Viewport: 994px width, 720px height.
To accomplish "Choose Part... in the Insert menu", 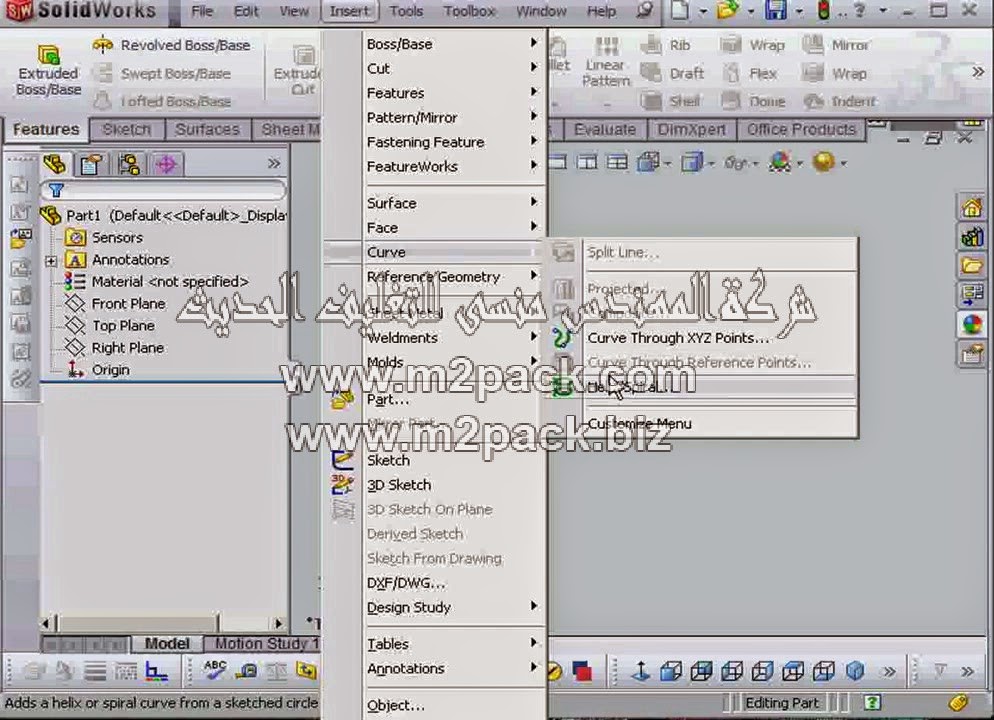I will coord(388,399).
